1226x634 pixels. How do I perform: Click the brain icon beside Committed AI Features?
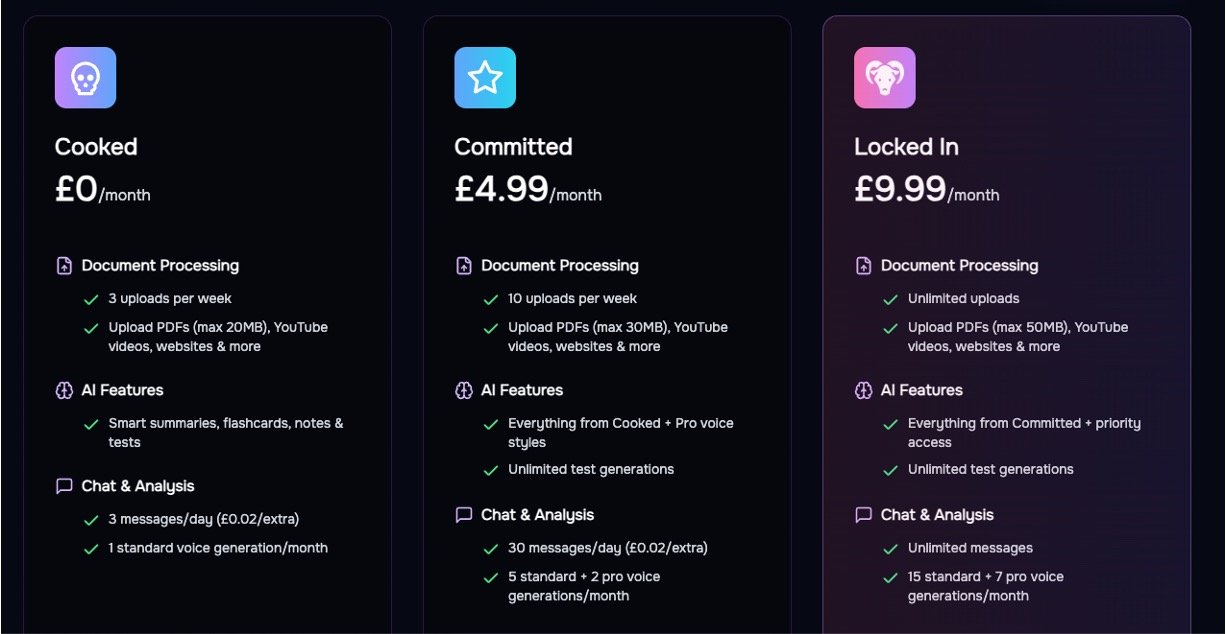[464, 390]
